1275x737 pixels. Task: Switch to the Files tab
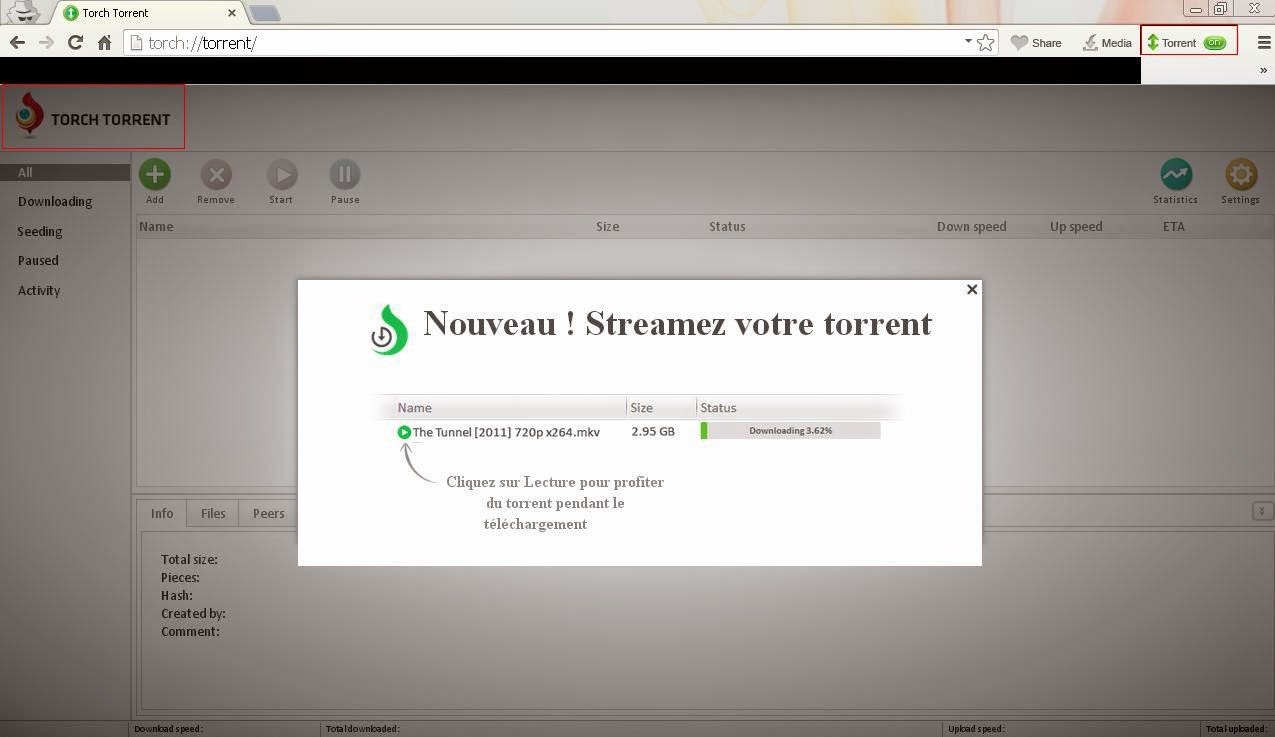(x=213, y=513)
